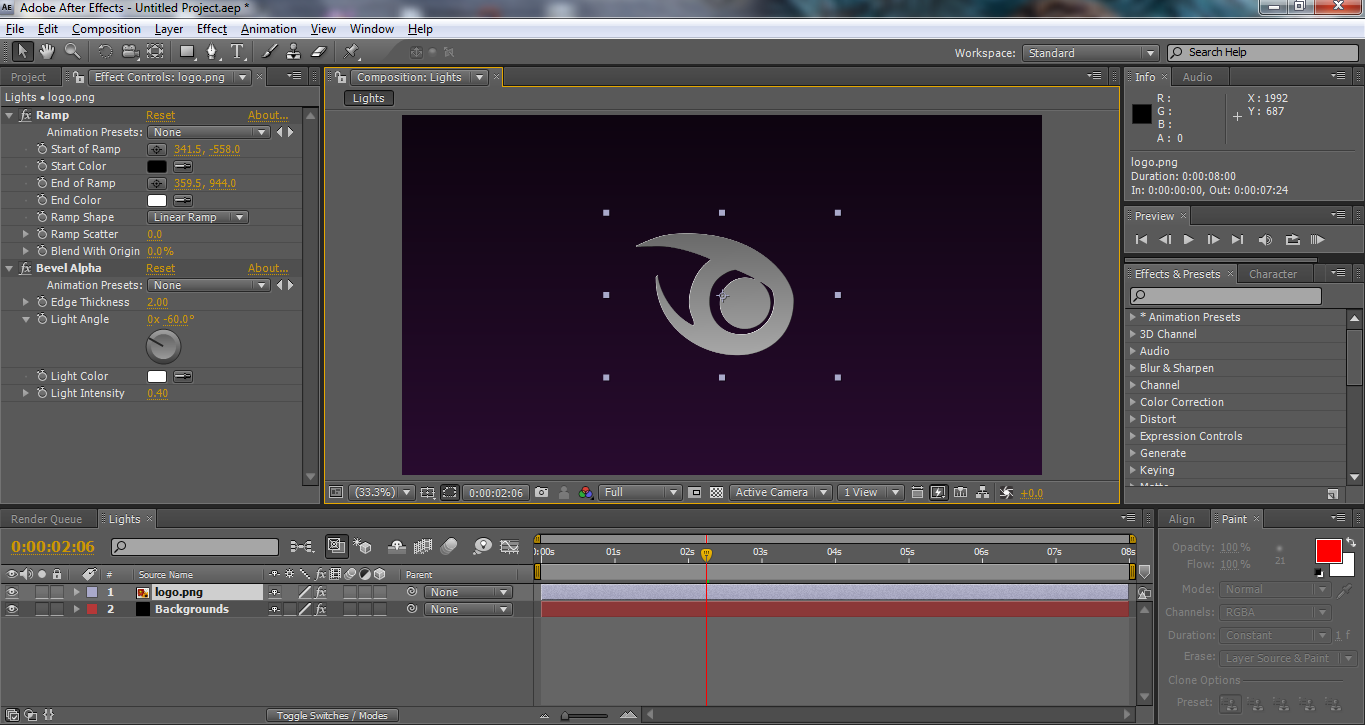Expand logo.png layer properties triangle

coord(77,592)
